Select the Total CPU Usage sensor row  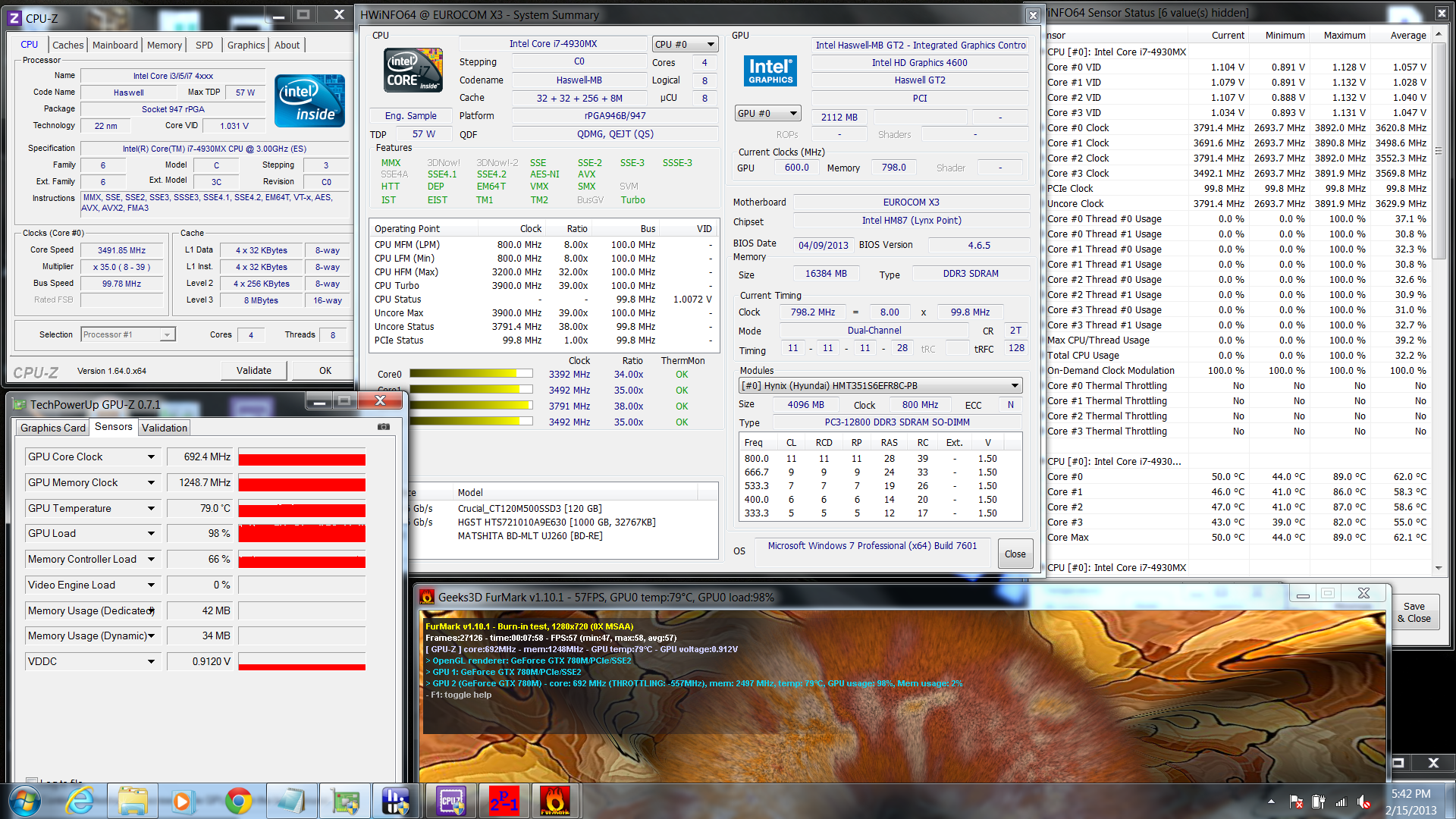[x=1238, y=355]
